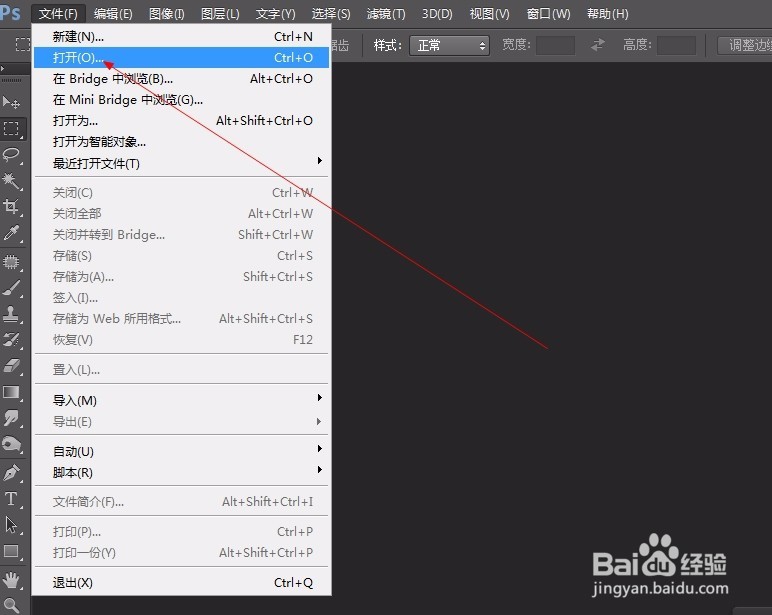Image resolution: width=772 pixels, height=615 pixels.
Task: Click the 调整边缘 button in options bar
Action: pos(744,45)
